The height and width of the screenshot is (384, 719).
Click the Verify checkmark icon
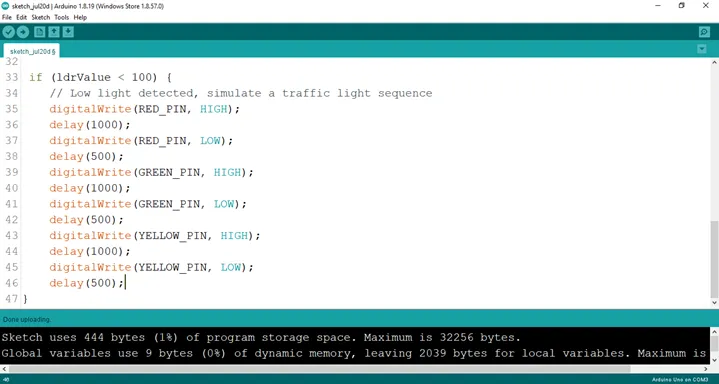(8, 32)
